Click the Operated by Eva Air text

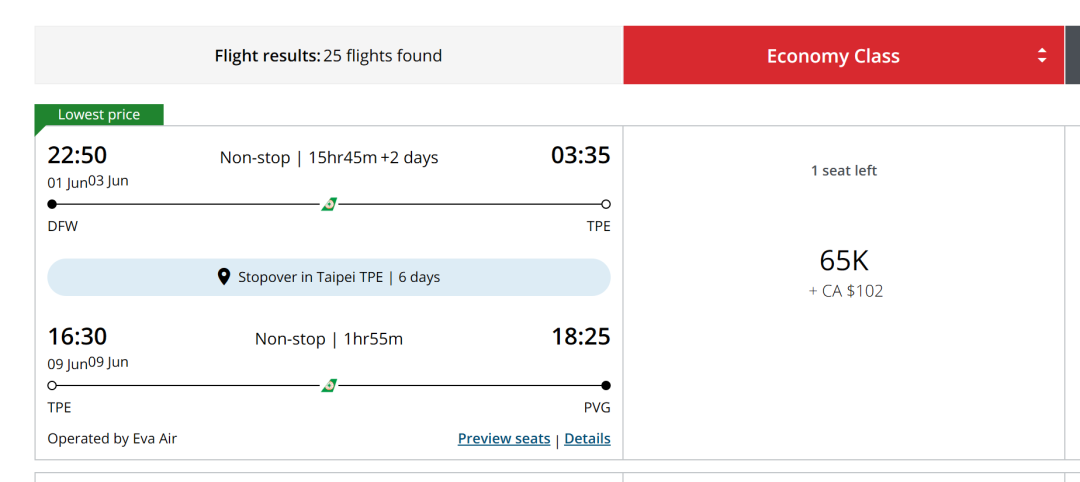112,438
